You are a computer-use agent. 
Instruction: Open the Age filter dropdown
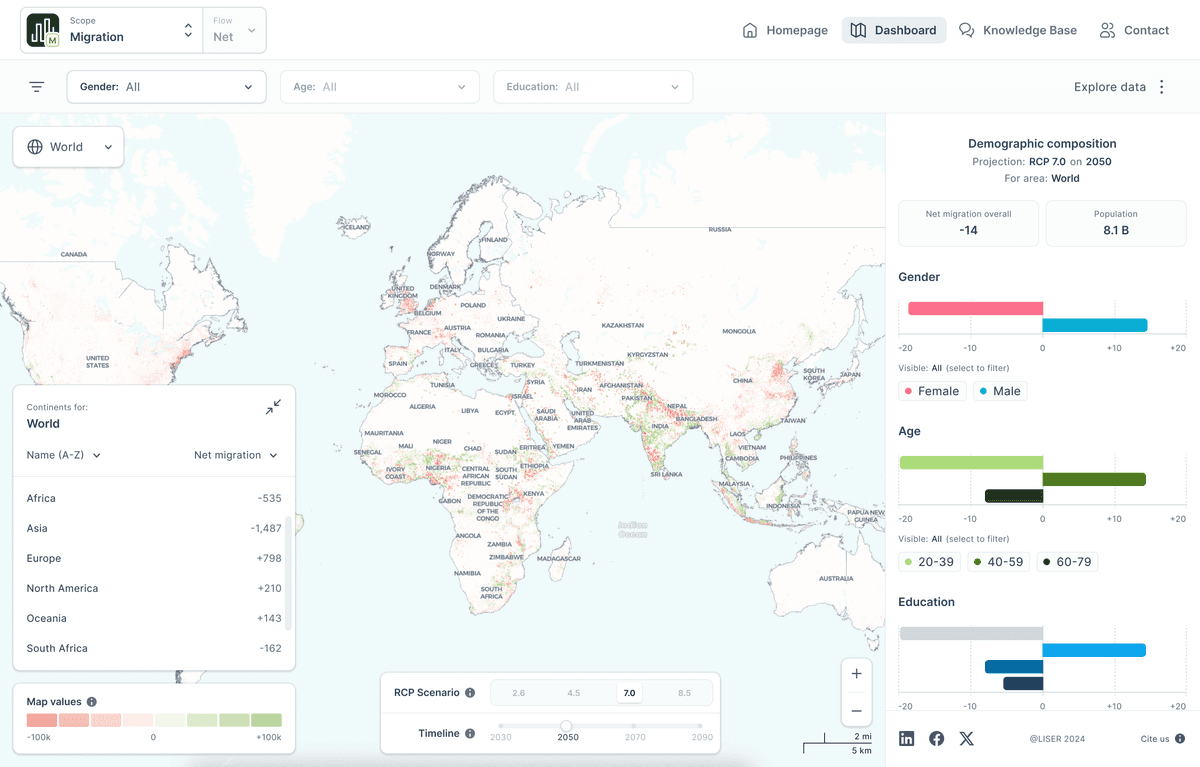pos(380,87)
